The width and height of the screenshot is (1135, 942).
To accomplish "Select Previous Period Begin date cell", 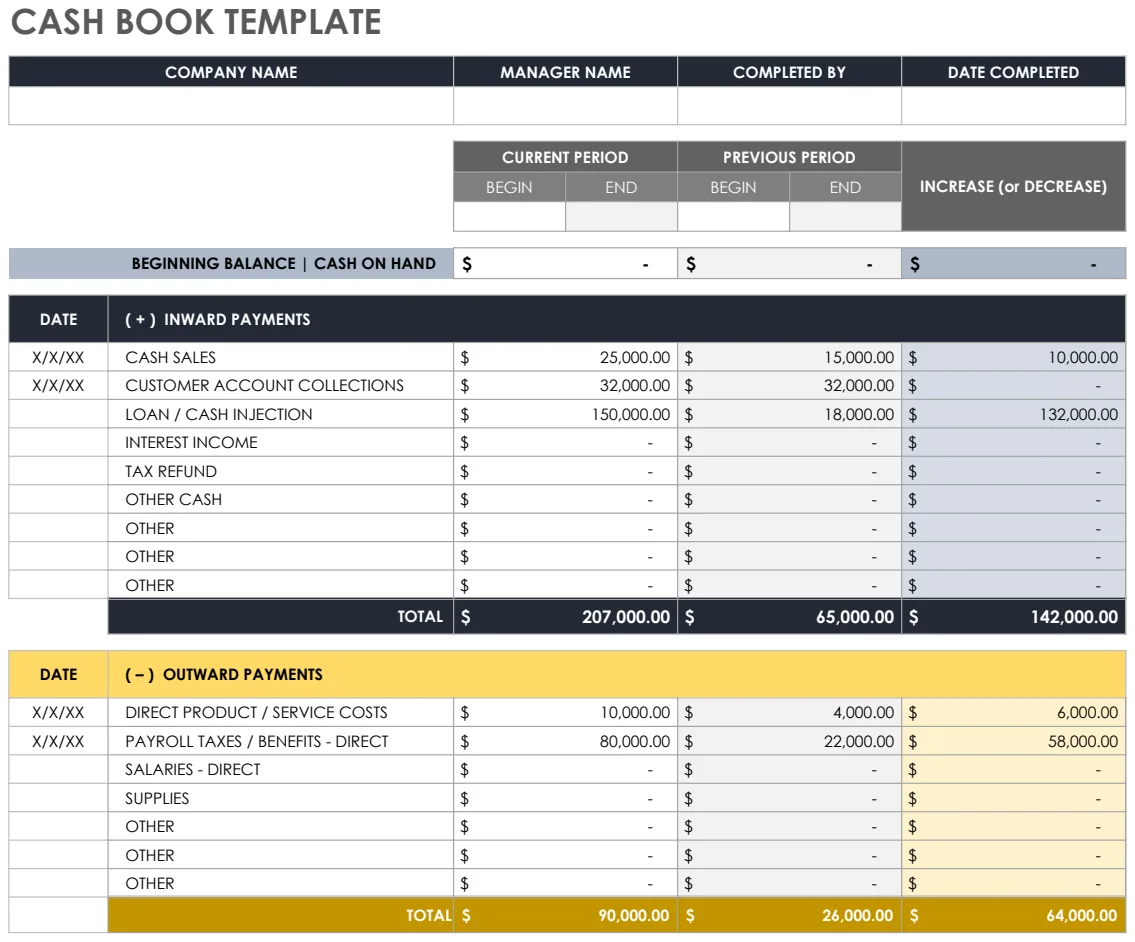I will [733, 216].
